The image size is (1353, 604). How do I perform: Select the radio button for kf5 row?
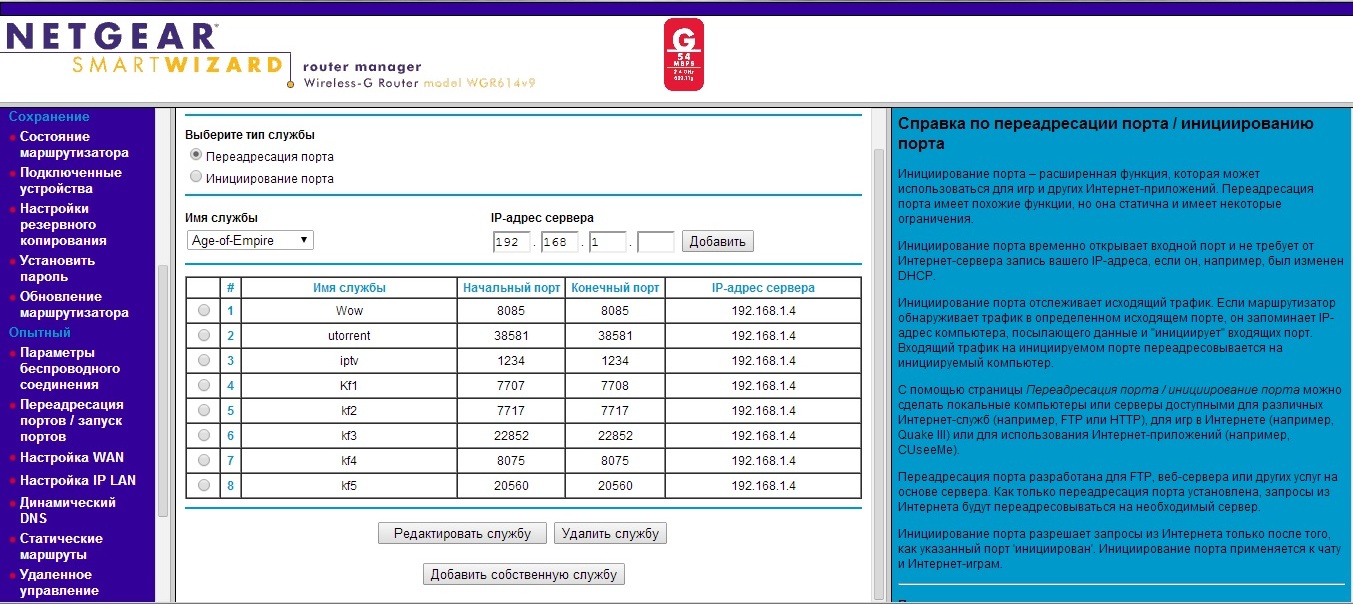point(204,485)
